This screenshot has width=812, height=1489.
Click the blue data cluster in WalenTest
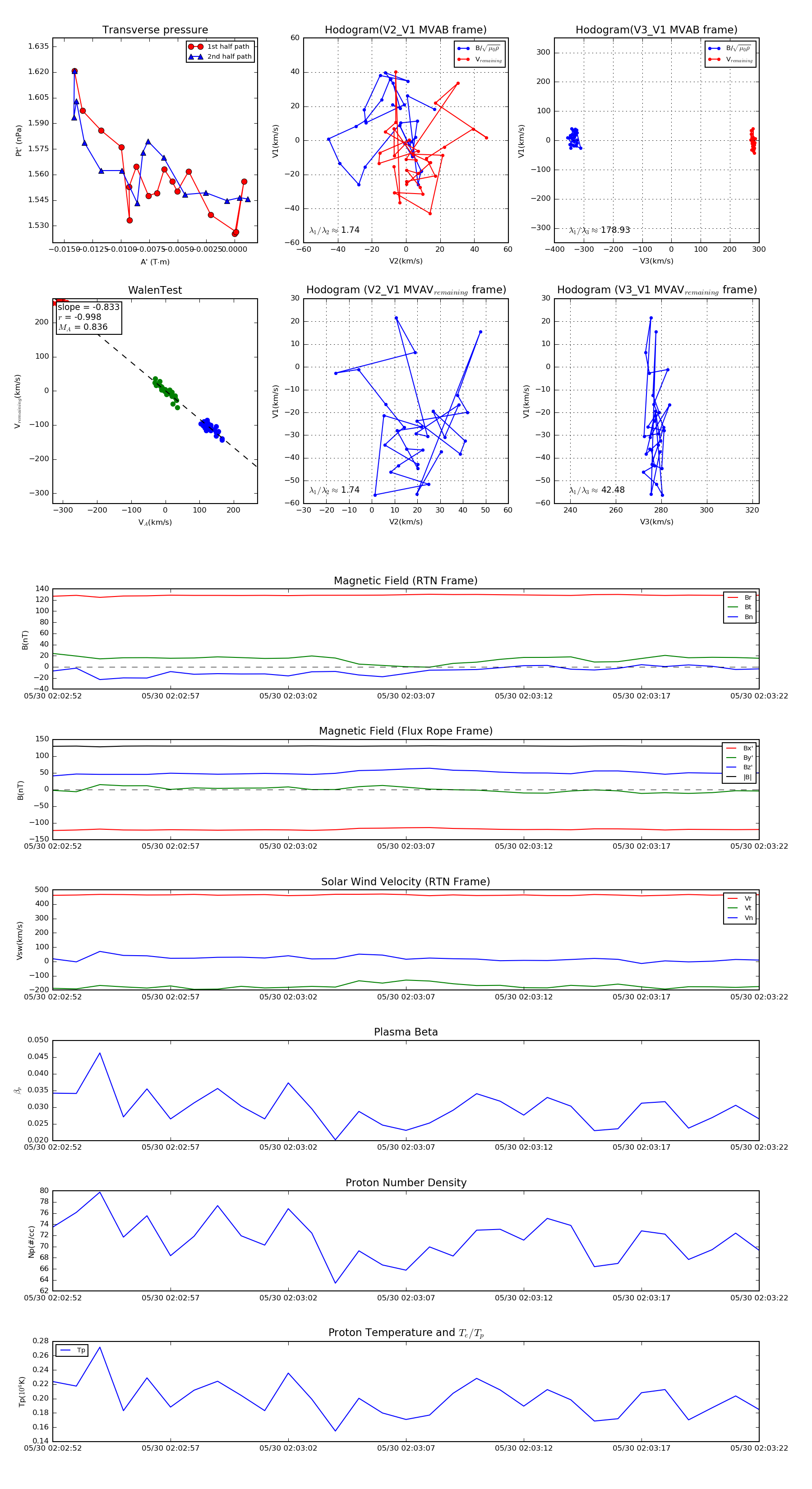point(212,429)
